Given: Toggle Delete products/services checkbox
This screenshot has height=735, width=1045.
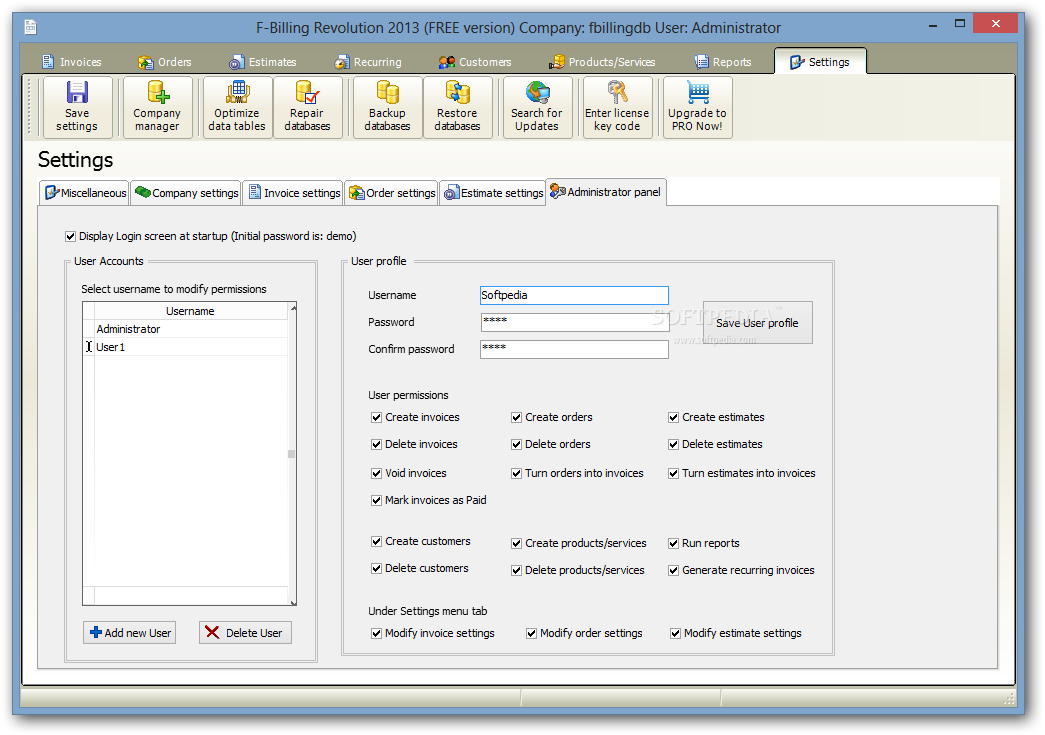Looking at the screenshot, I should point(517,570).
